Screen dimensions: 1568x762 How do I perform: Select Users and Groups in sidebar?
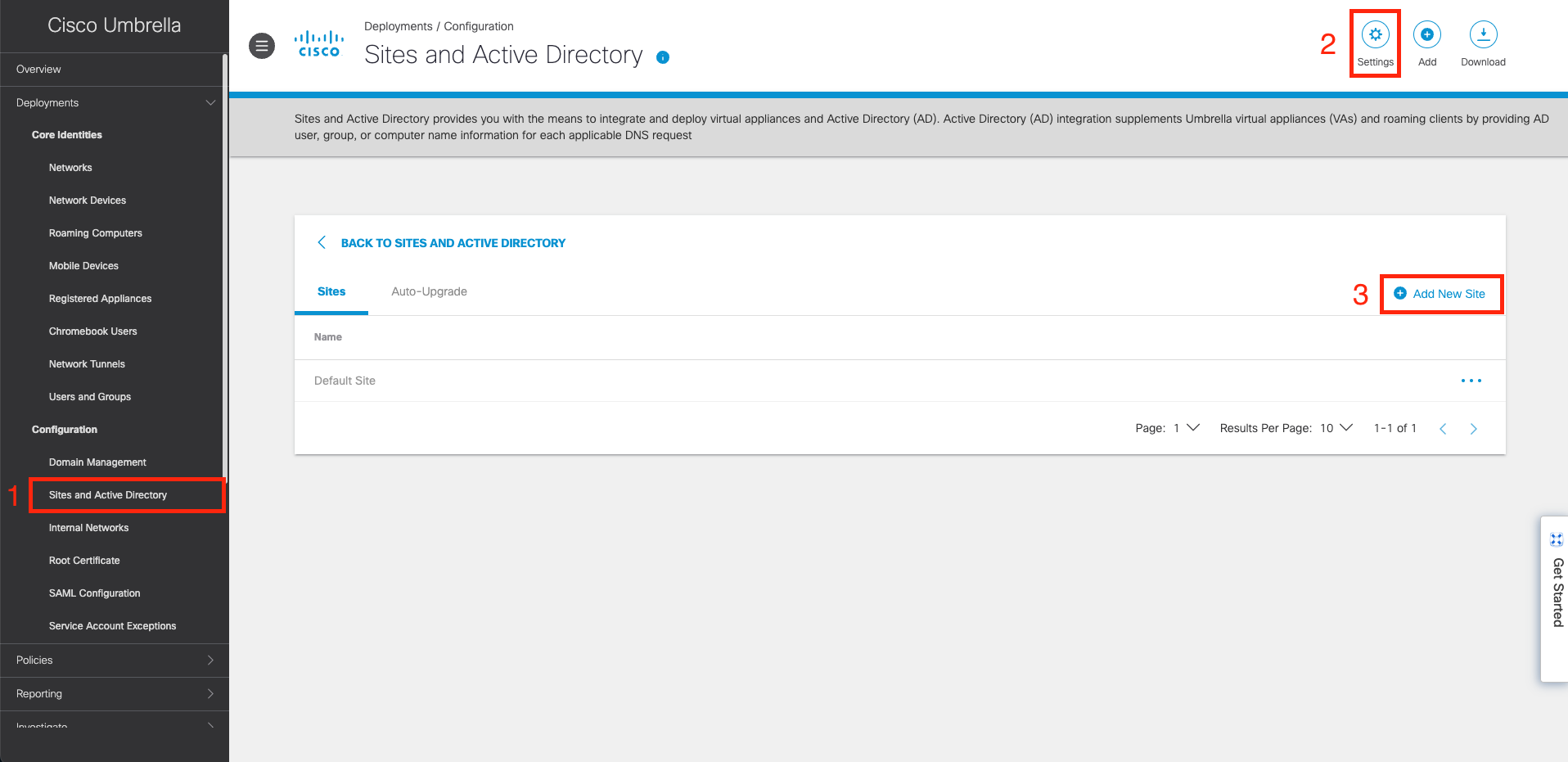point(90,397)
